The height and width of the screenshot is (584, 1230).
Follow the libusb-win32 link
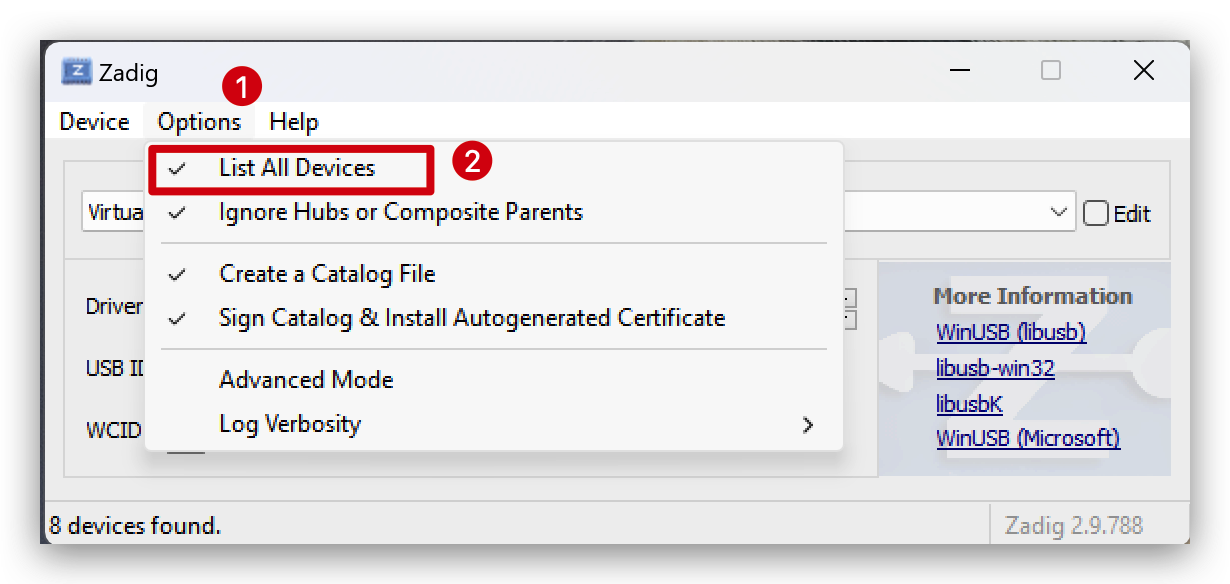995,368
